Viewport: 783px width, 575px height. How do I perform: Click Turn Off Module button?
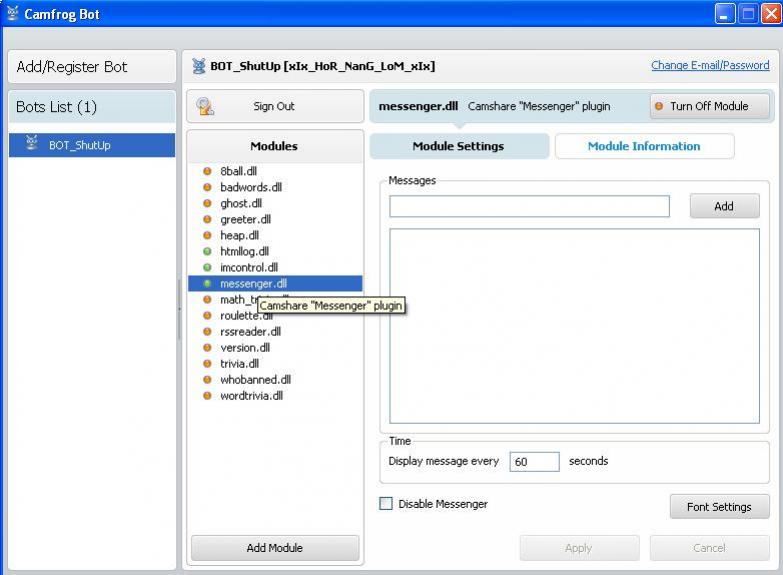(x=710, y=106)
